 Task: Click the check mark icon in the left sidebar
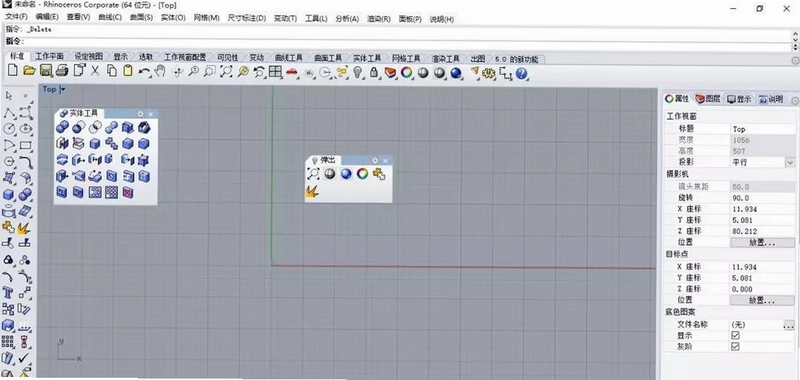(24, 358)
